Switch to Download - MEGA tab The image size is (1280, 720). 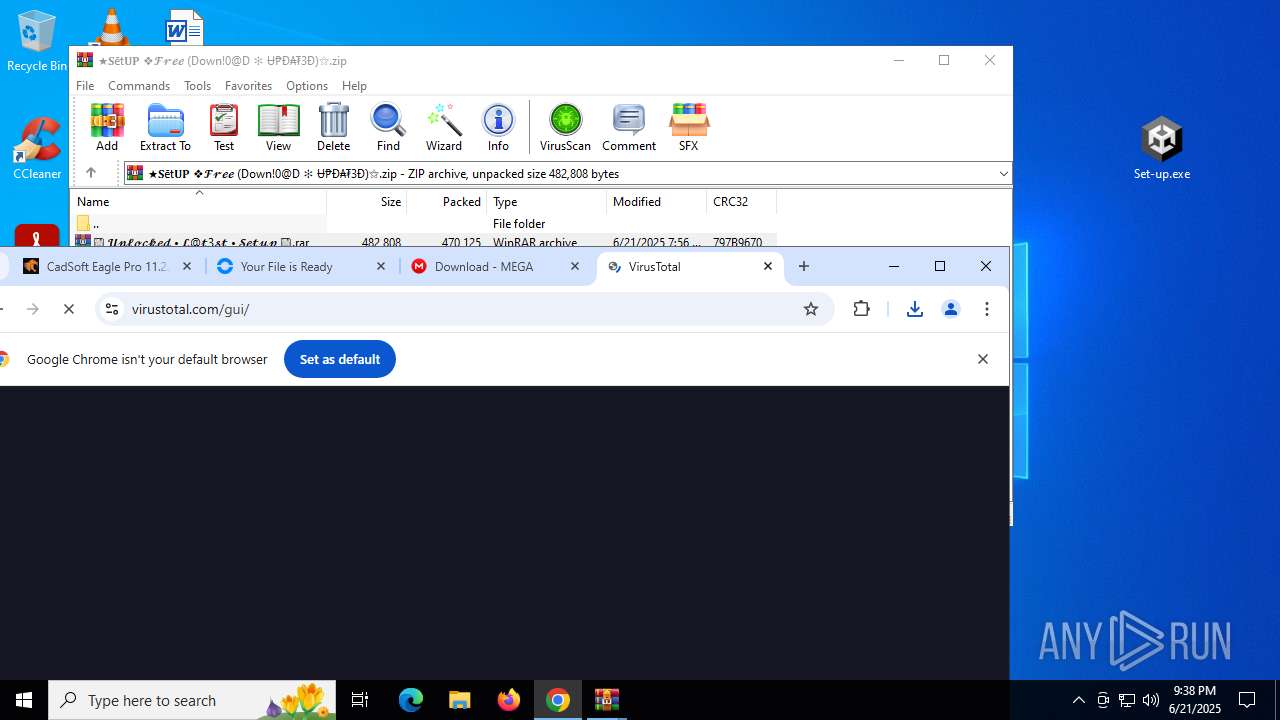click(496, 267)
